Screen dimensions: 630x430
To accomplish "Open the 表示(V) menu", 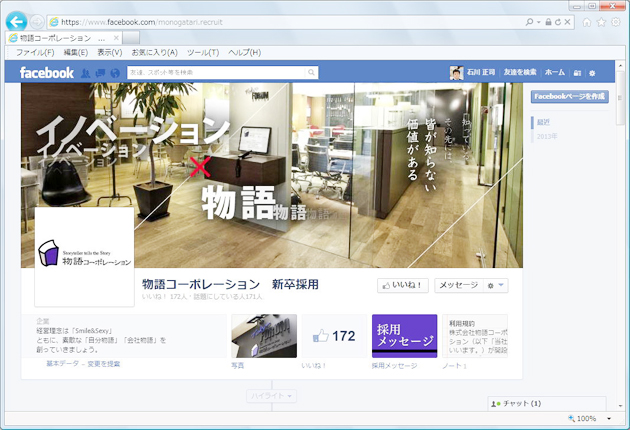I will click(110, 52).
